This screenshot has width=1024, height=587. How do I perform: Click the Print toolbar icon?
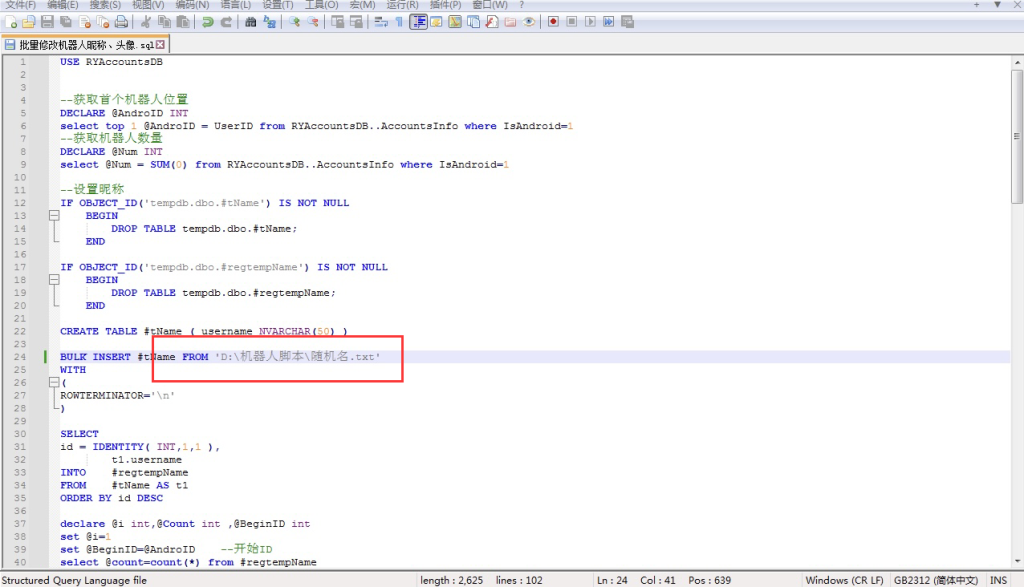121,21
